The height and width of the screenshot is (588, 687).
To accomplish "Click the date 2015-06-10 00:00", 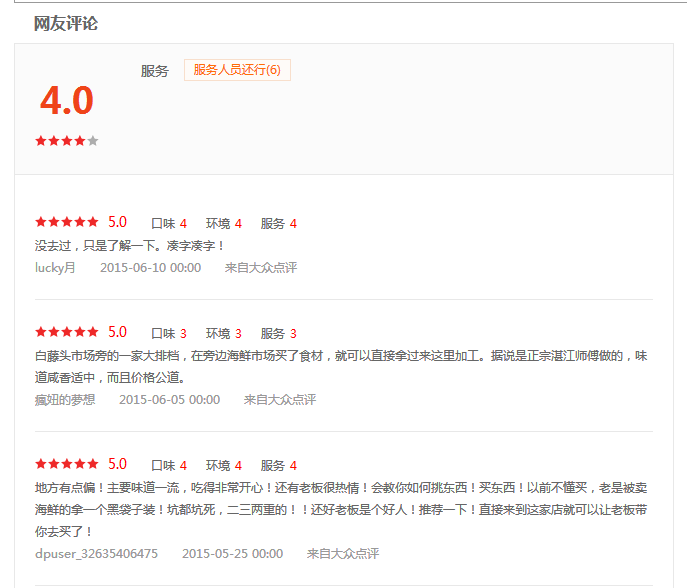I will coord(150,268).
